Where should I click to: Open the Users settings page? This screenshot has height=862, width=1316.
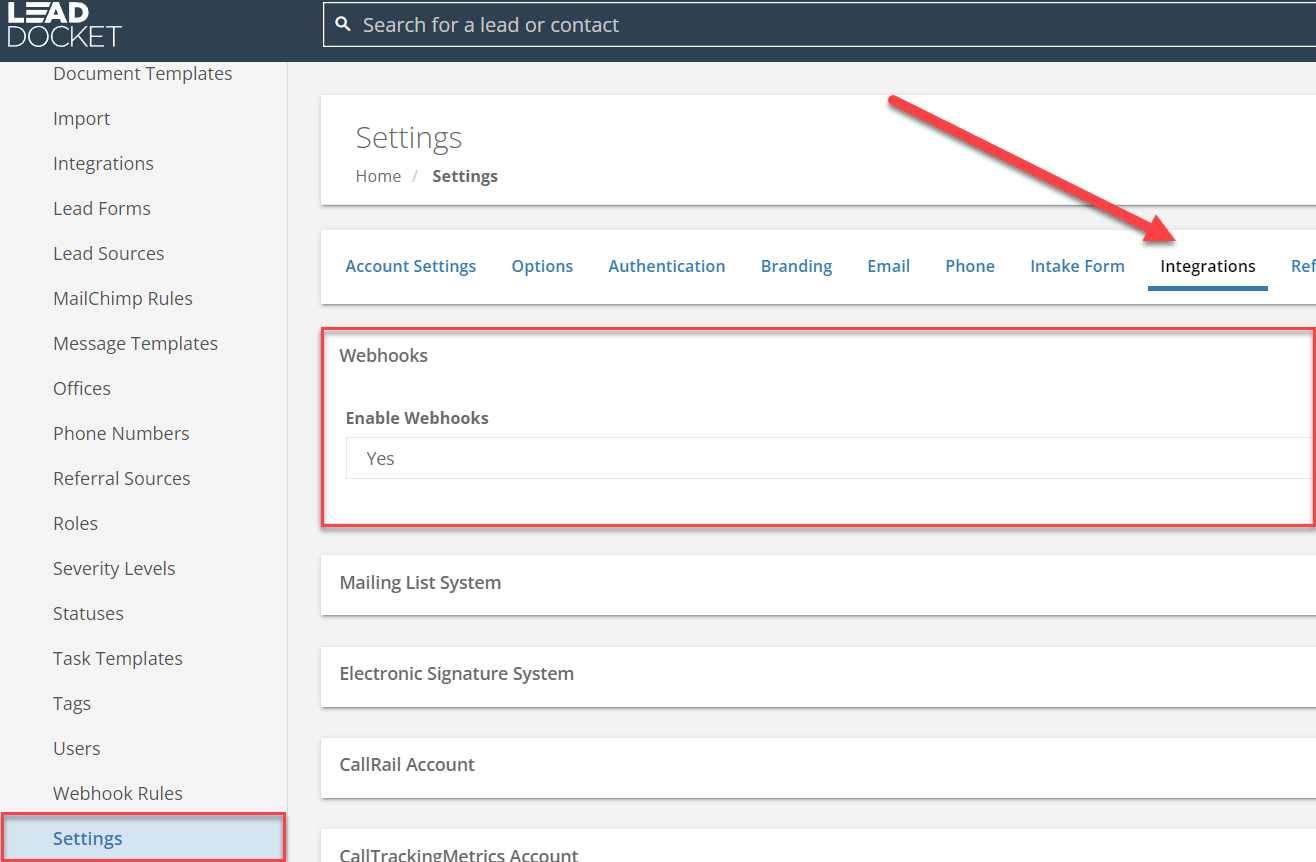[x=77, y=747]
